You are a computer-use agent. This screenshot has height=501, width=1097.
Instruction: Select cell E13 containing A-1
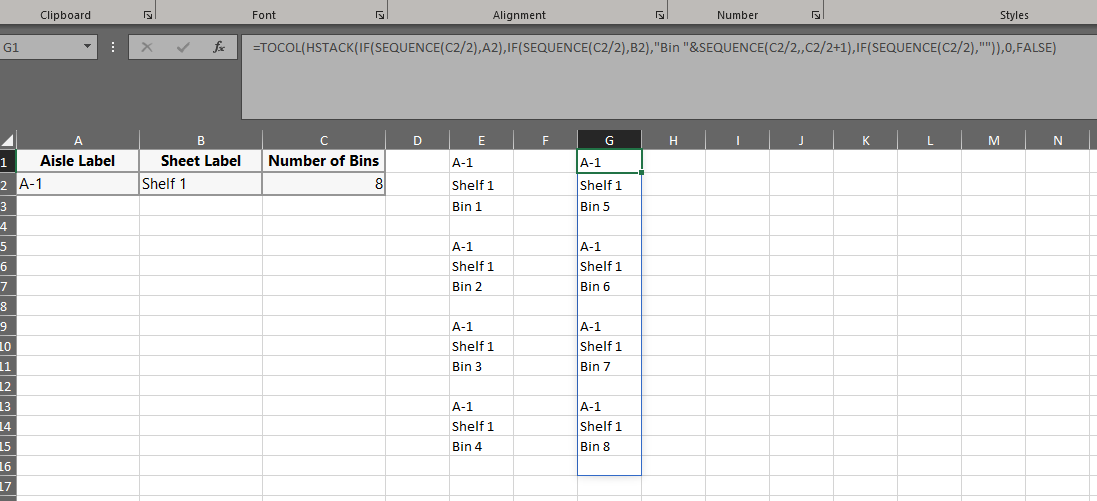pyautogui.click(x=481, y=406)
